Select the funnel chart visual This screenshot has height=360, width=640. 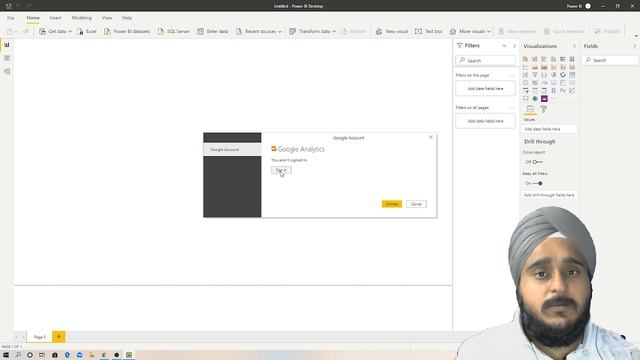pyautogui.click(x=535, y=75)
